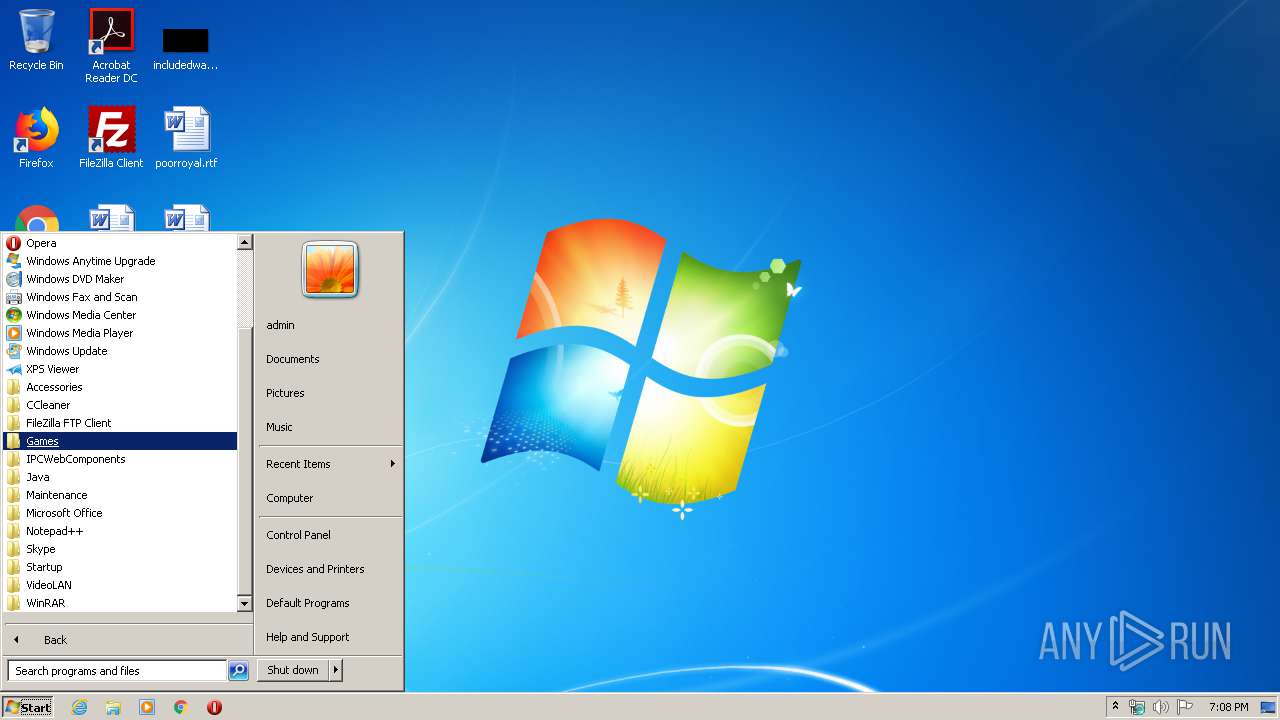
Task: Click the Shut down button
Action: coord(293,670)
